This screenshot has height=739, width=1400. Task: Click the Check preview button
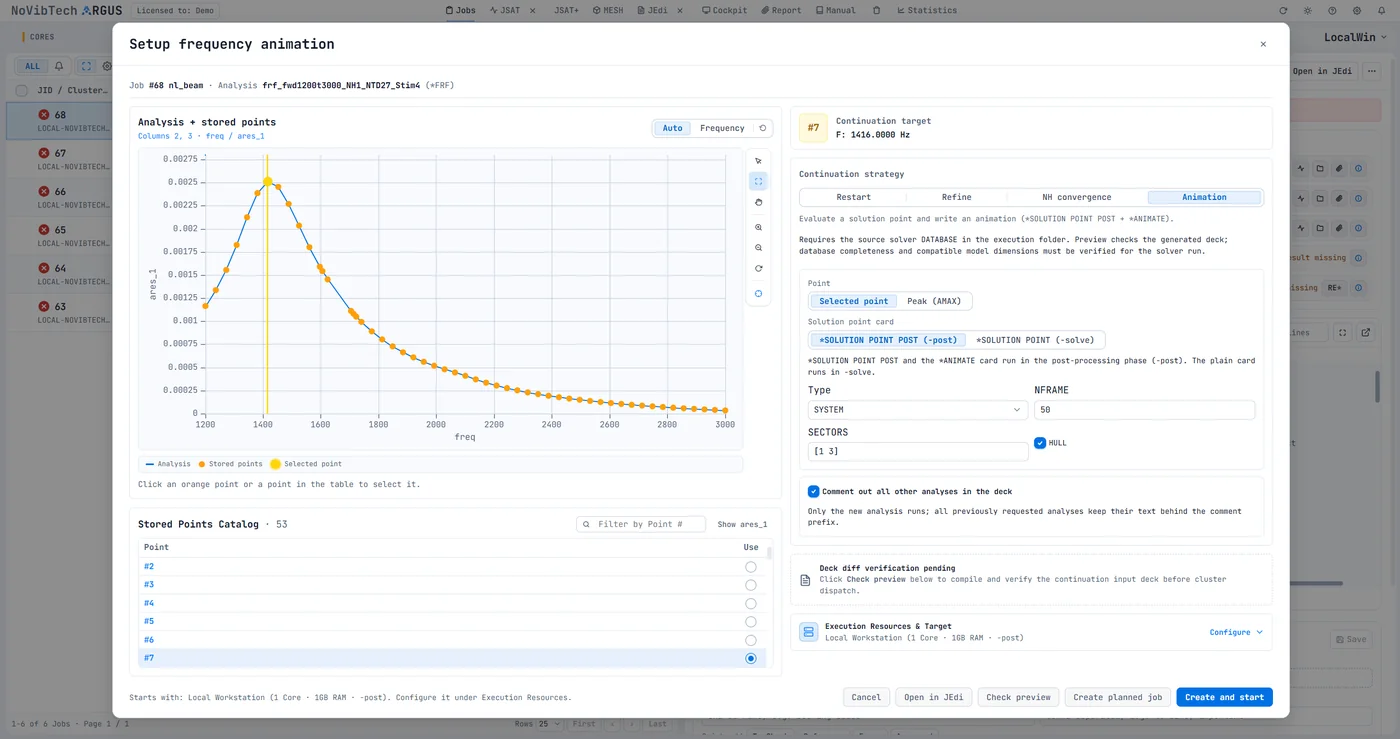[1018, 697]
